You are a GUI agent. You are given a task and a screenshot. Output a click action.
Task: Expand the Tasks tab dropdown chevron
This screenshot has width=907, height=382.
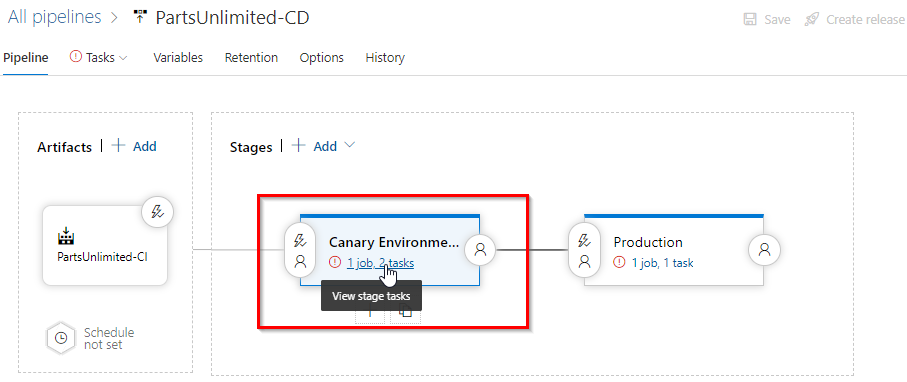click(123, 58)
